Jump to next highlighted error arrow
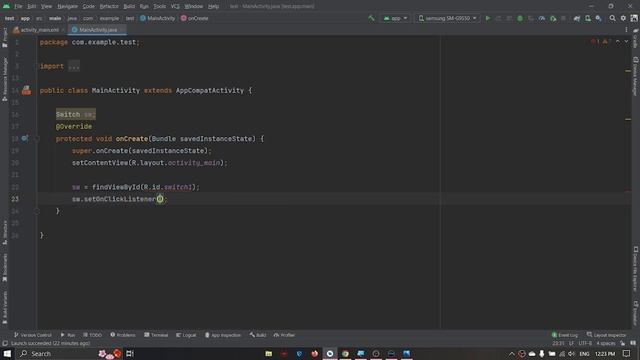The image size is (640, 360). tap(626, 42)
